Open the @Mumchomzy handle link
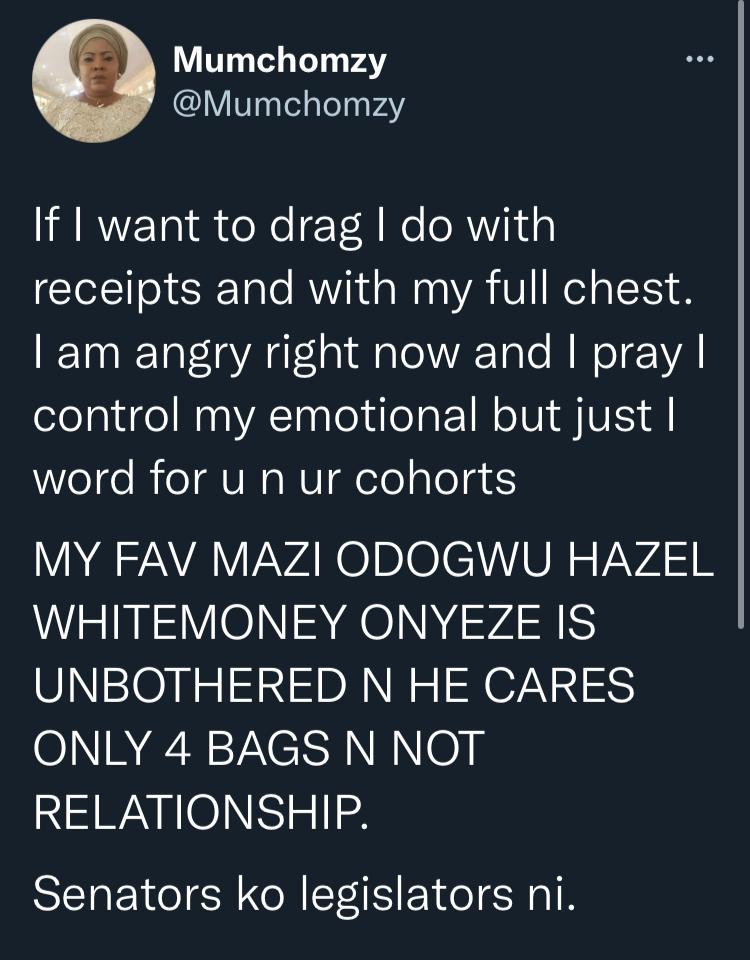Viewport: 750px width, 960px height. point(288,105)
